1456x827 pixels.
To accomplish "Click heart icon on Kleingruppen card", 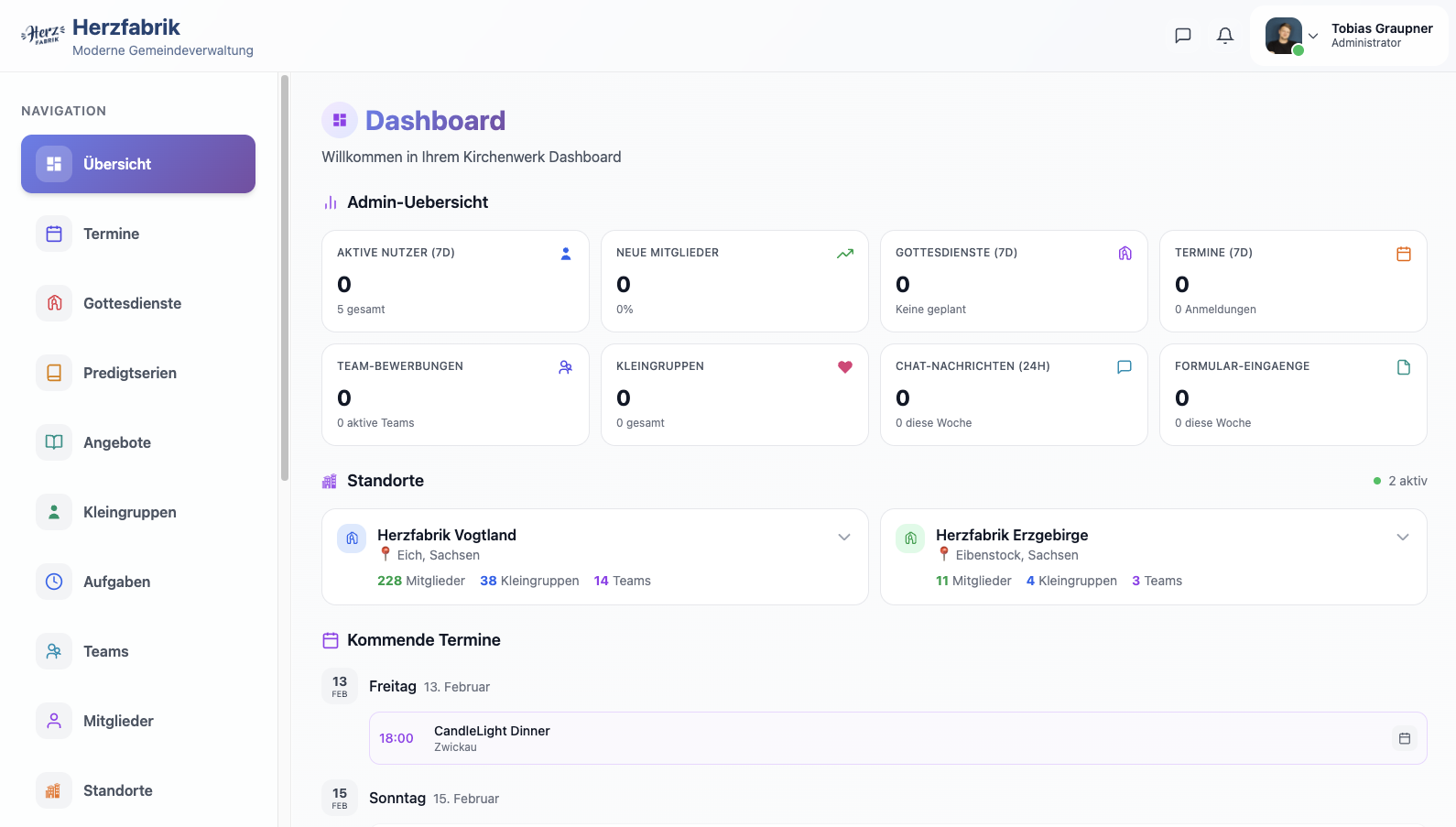I will (845, 367).
